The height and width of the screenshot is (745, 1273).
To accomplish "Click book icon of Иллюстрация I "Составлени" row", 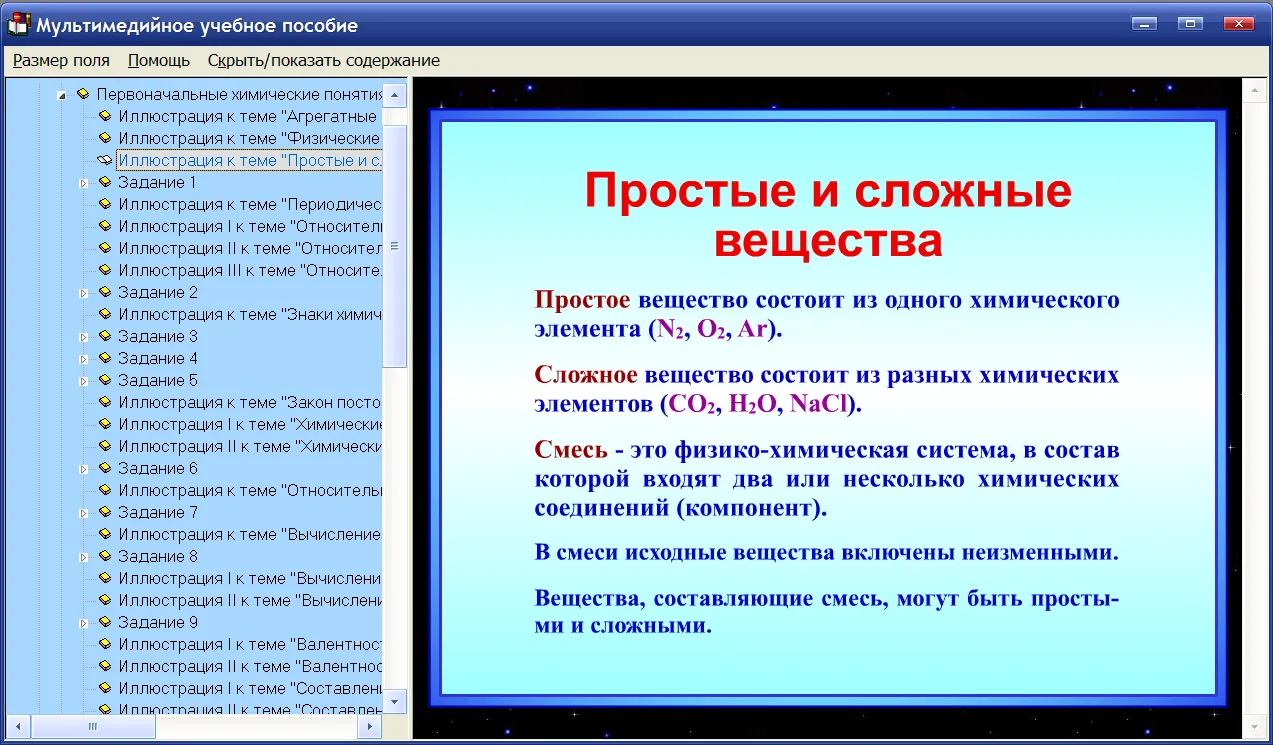I will (x=104, y=689).
